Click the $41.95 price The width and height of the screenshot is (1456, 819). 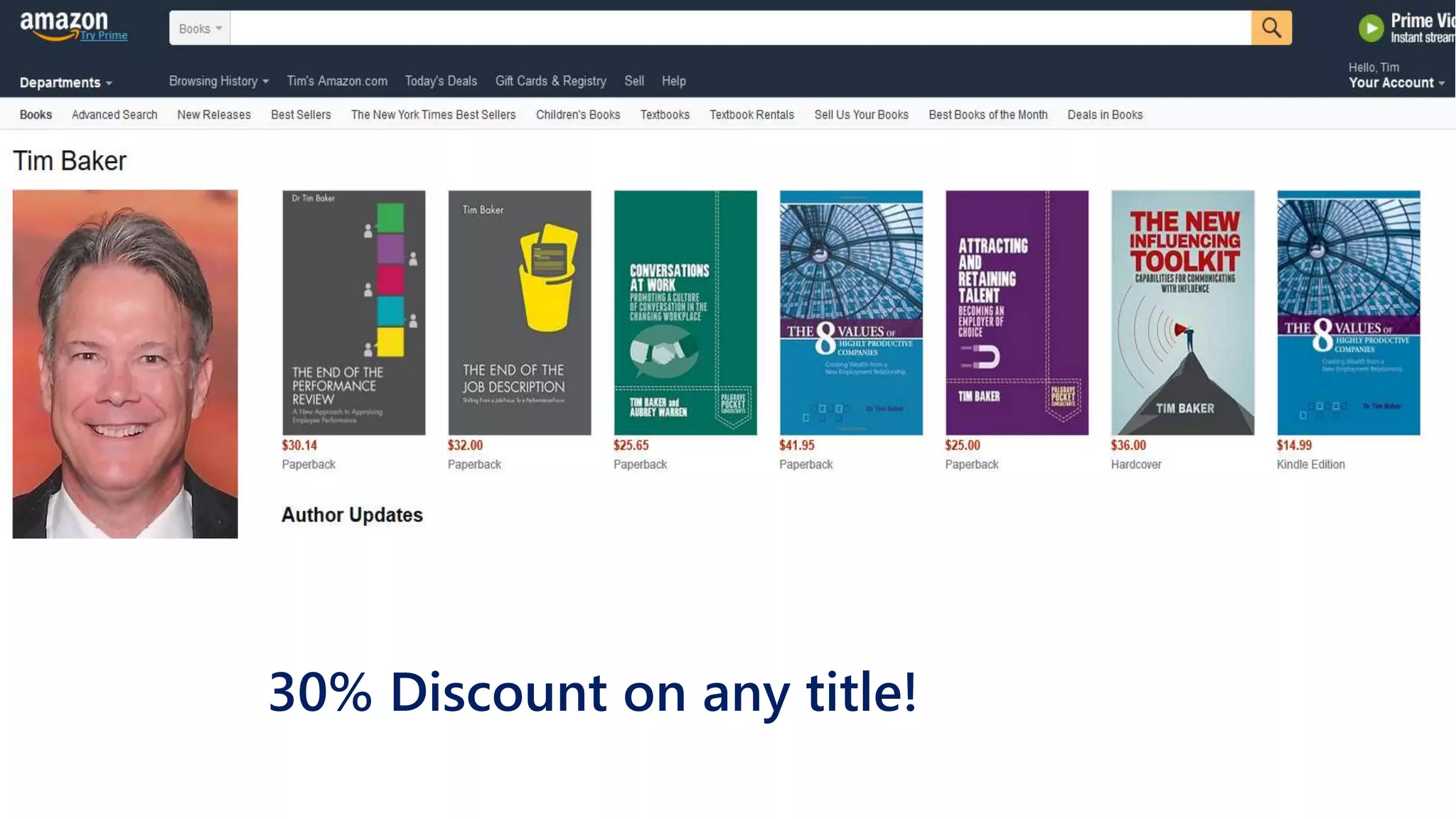797,445
